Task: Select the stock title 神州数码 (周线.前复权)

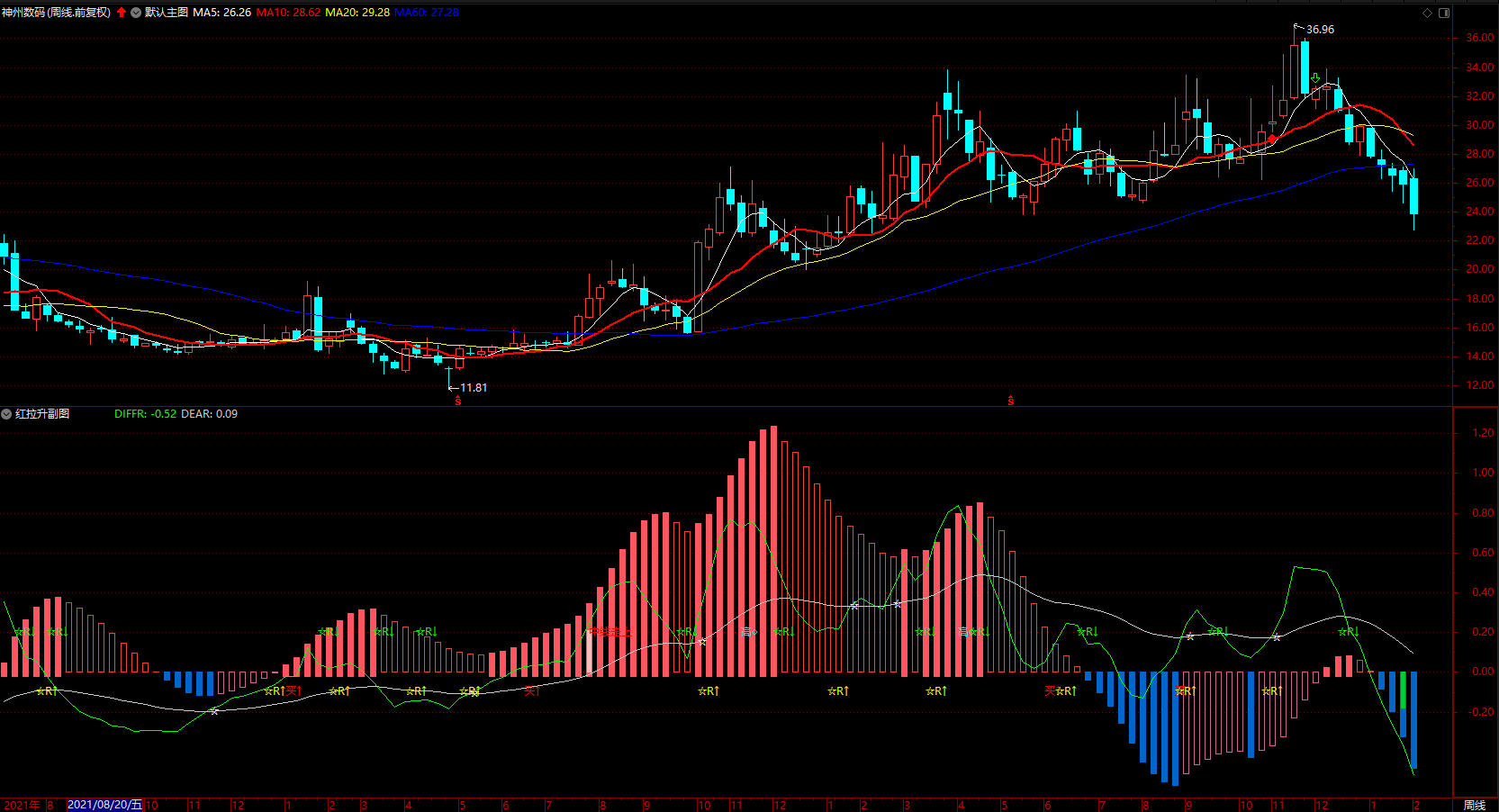Action: (56, 13)
